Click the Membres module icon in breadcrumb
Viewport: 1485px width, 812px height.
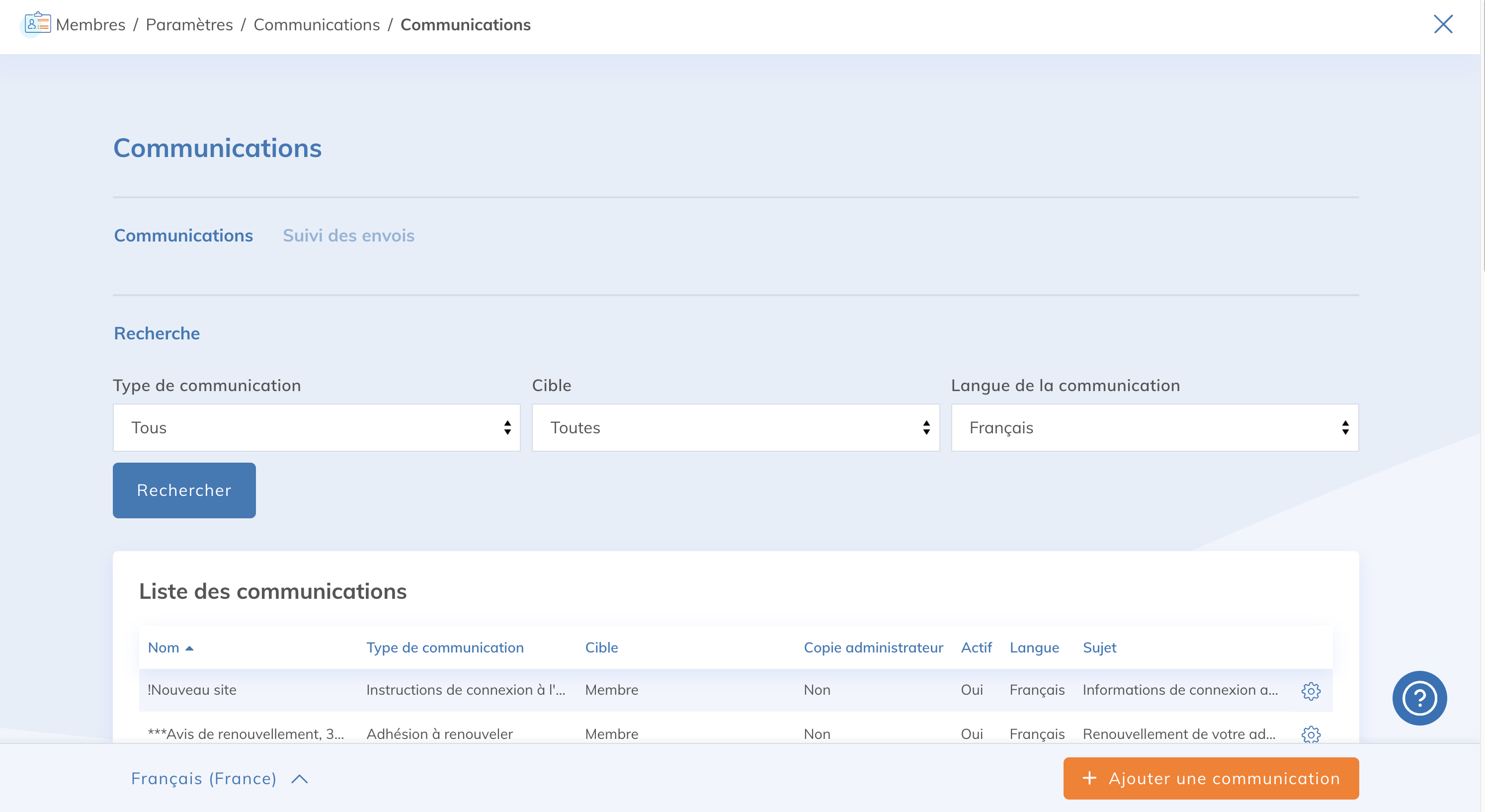point(37,24)
